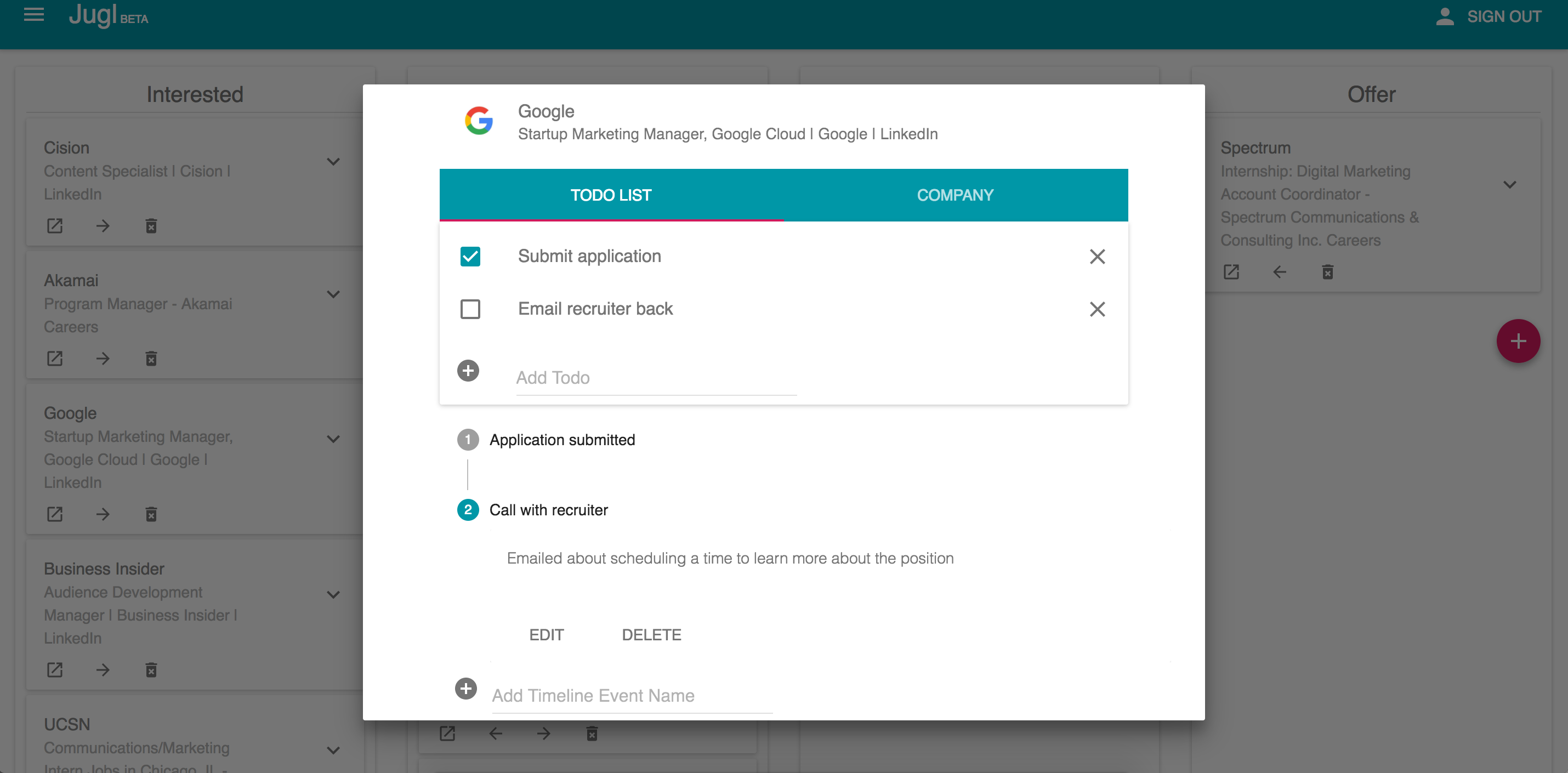Click the Jugl BETA logo
This screenshot has height=773, width=1568.
coord(109,15)
